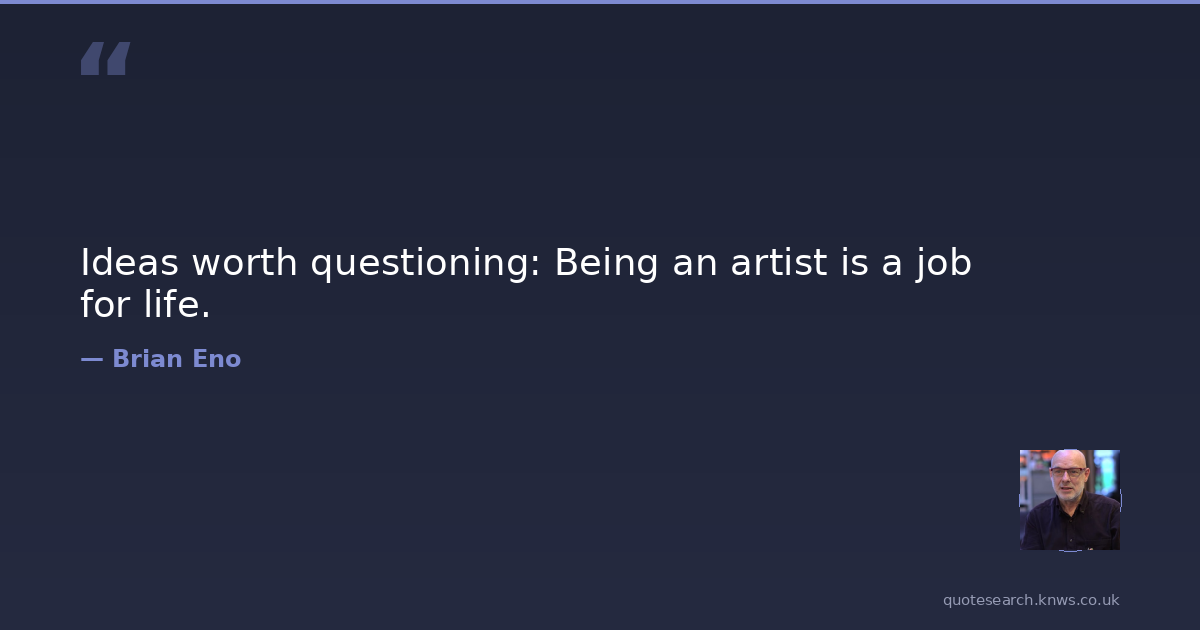
Task: Click the purple accent bar at top
Action: pyautogui.click(x=600, y=2)
